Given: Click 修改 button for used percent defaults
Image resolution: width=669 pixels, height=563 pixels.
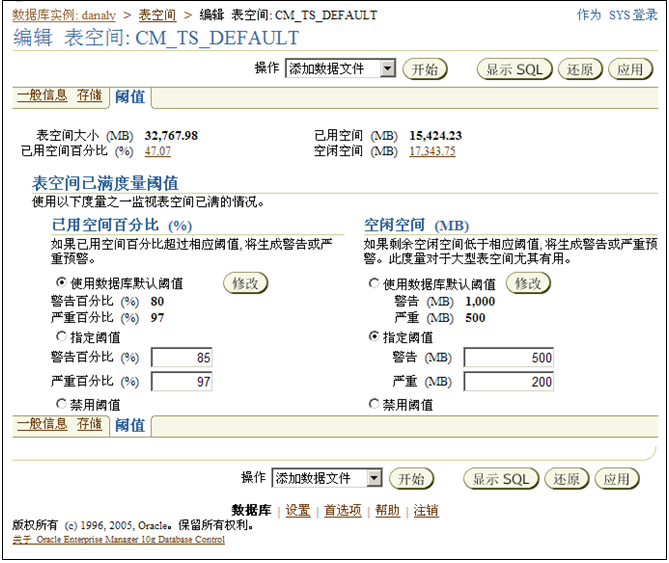Looking at the screenshot, I should [245, 283].
